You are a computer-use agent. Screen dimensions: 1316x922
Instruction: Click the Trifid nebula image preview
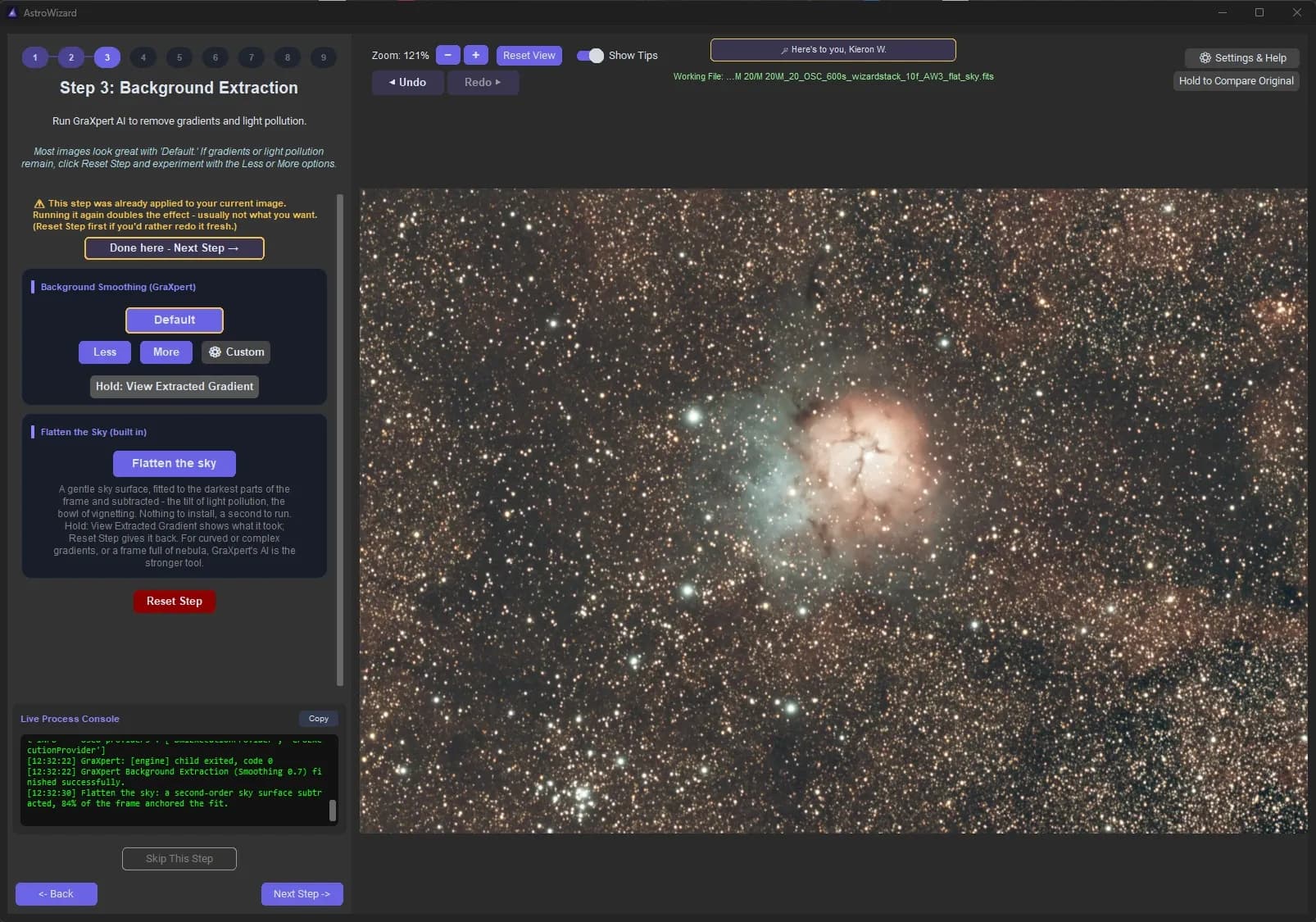click(x=833, y=511)
